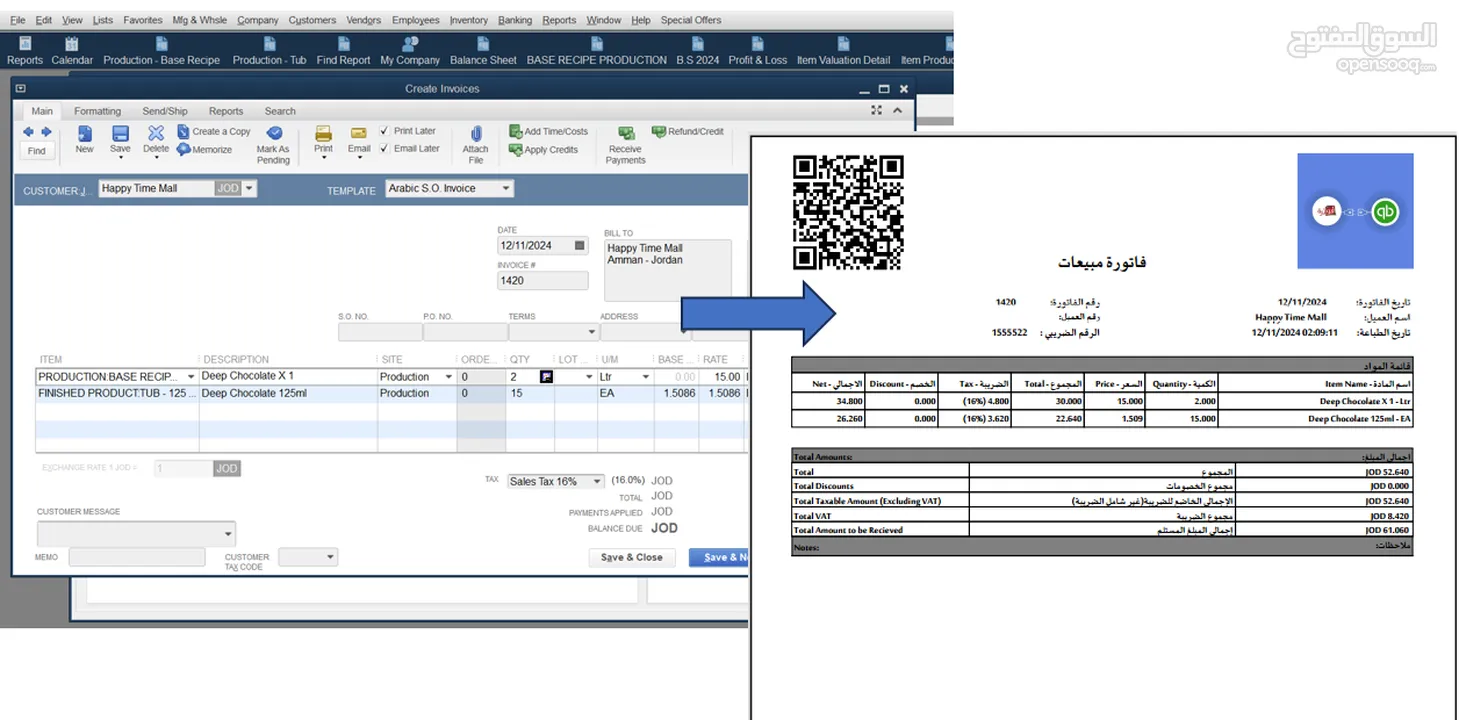Image resolution: width=1459 pixels, height=720 pixels.
Task: Click the Find button
Action: tap(37, 151)
